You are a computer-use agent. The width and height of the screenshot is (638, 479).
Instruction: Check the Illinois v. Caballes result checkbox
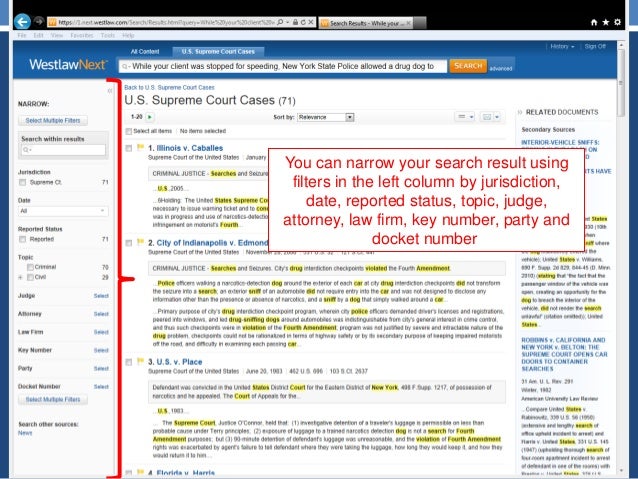[129, 149]
